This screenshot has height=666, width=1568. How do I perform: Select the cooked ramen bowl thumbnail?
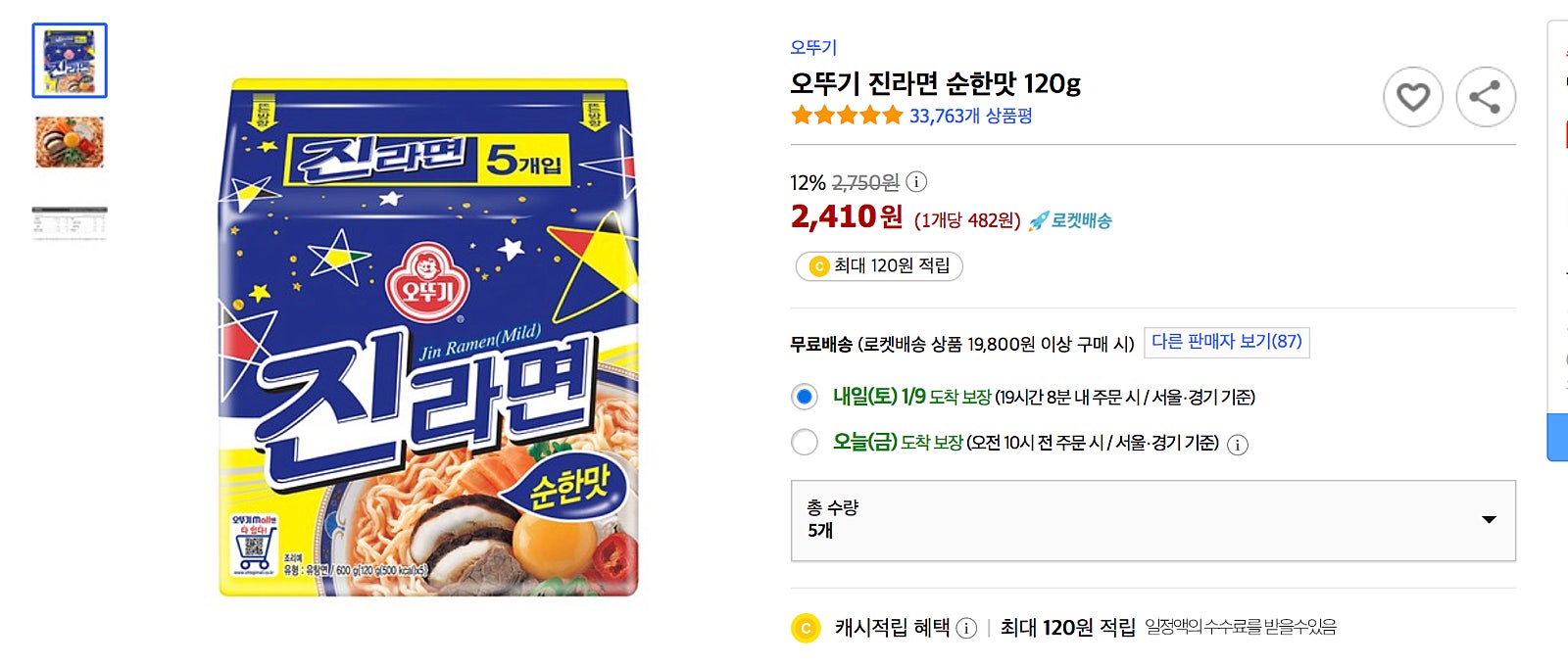click(70, 142)
